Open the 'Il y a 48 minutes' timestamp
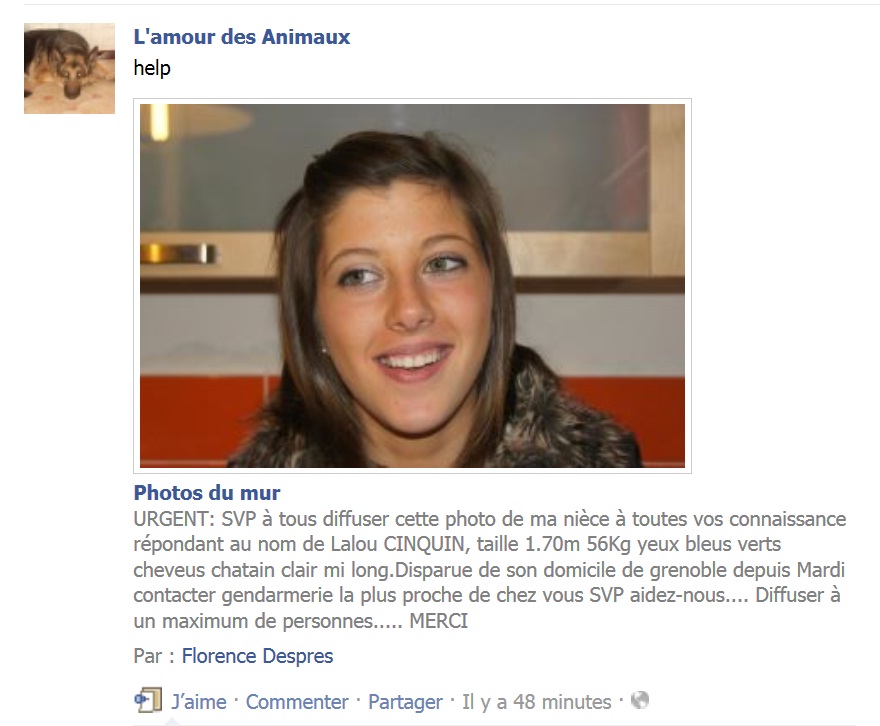Viewport: 880px width, 726px height. pos(537,702)
